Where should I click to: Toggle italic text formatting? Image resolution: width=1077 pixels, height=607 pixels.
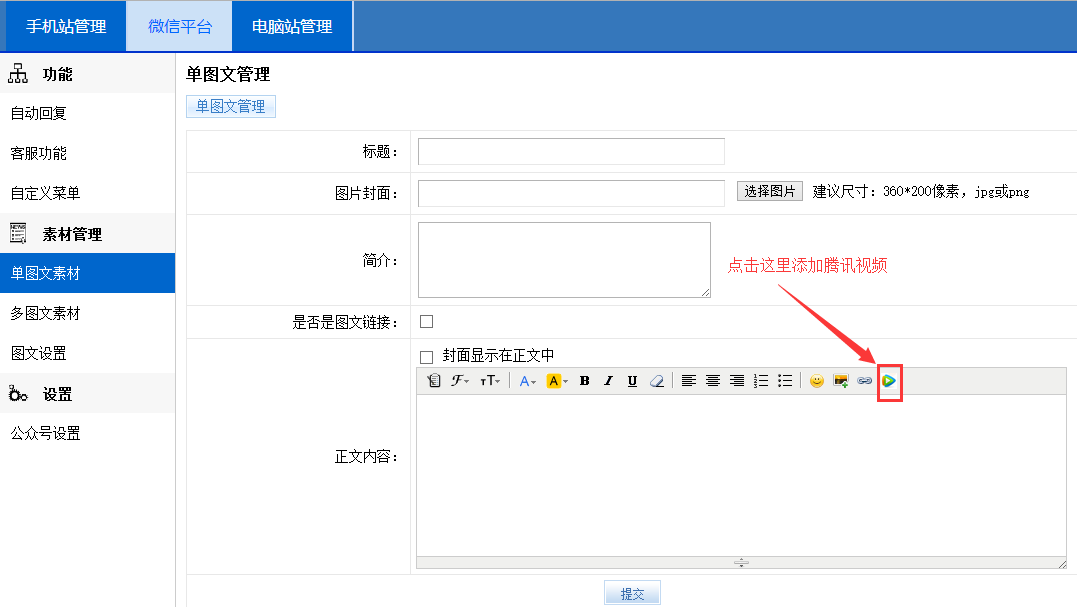coord(608,381)
